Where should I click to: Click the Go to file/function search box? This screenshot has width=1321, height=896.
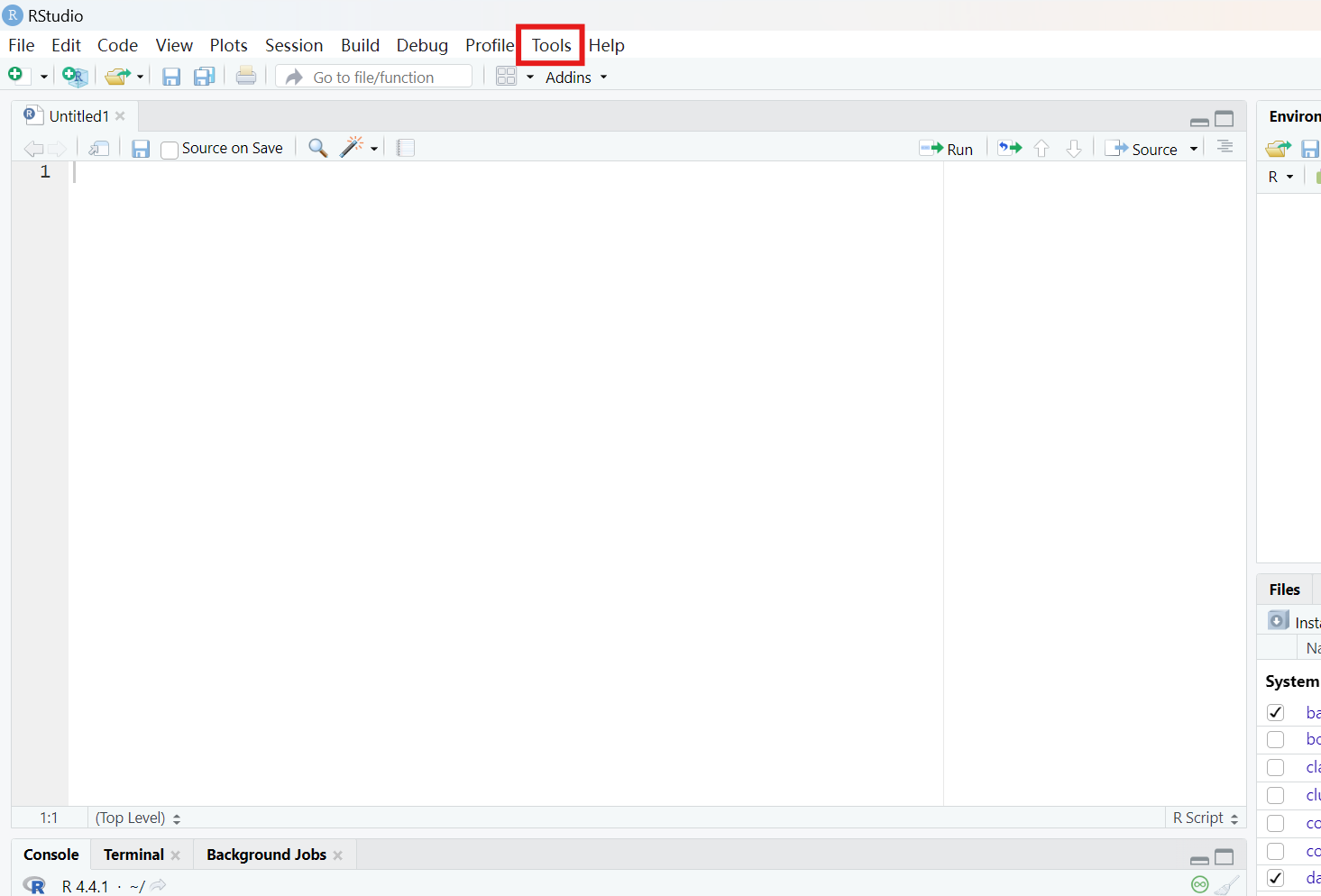click(374, 77)
